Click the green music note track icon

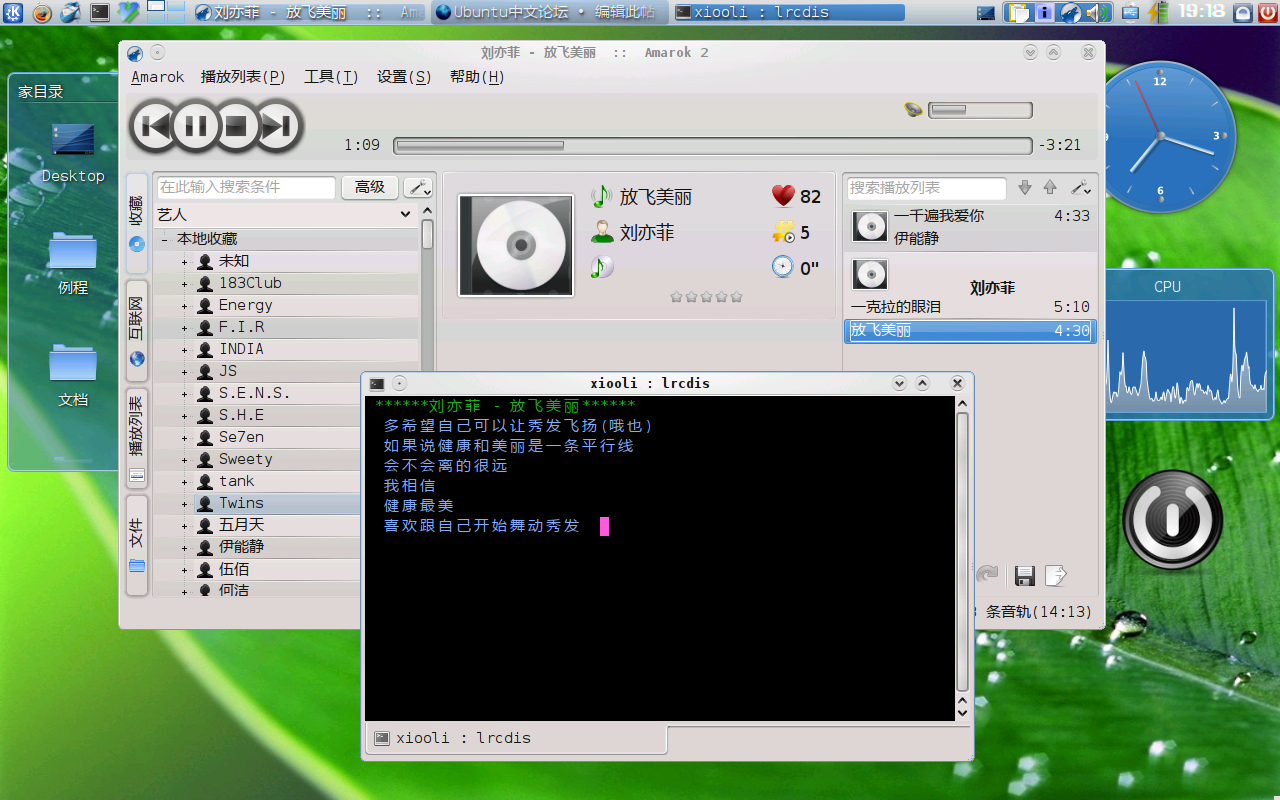point(601,196)
